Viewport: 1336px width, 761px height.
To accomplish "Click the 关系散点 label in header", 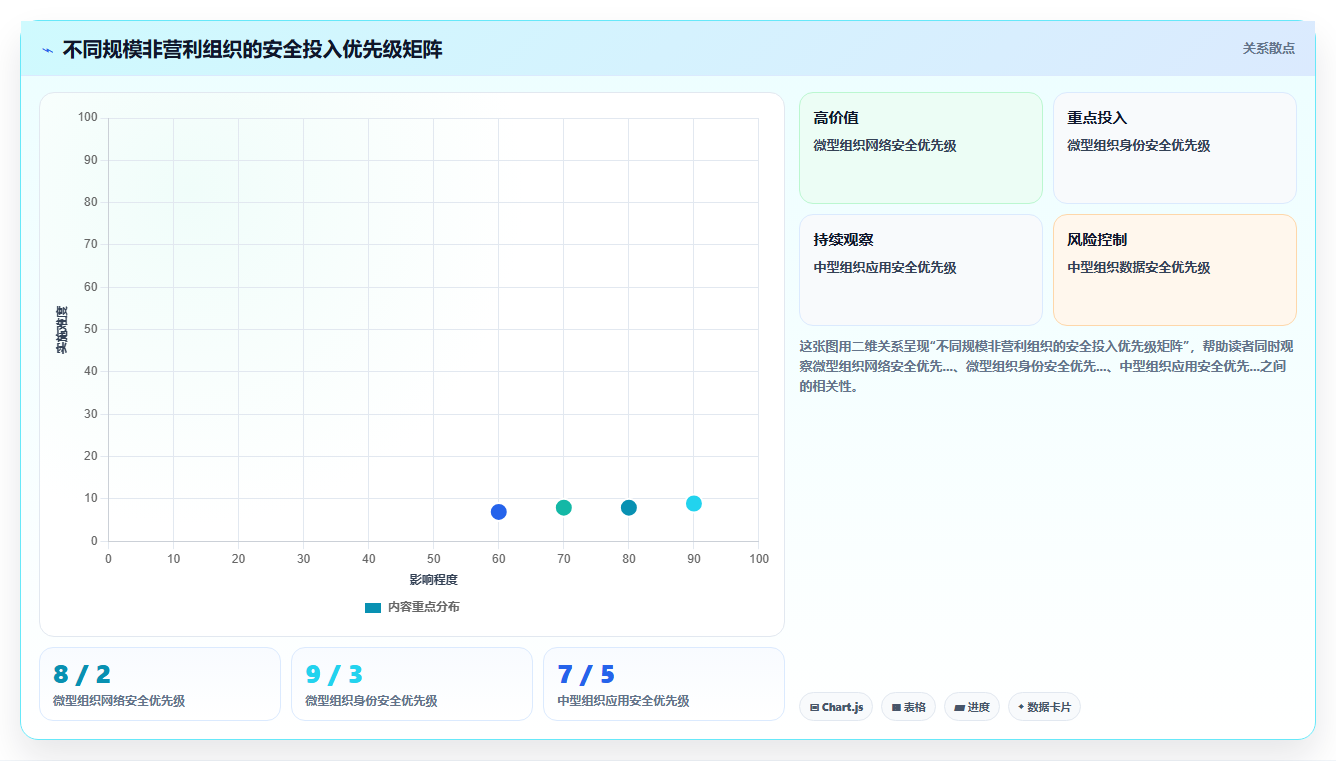I will [1268, 48].
